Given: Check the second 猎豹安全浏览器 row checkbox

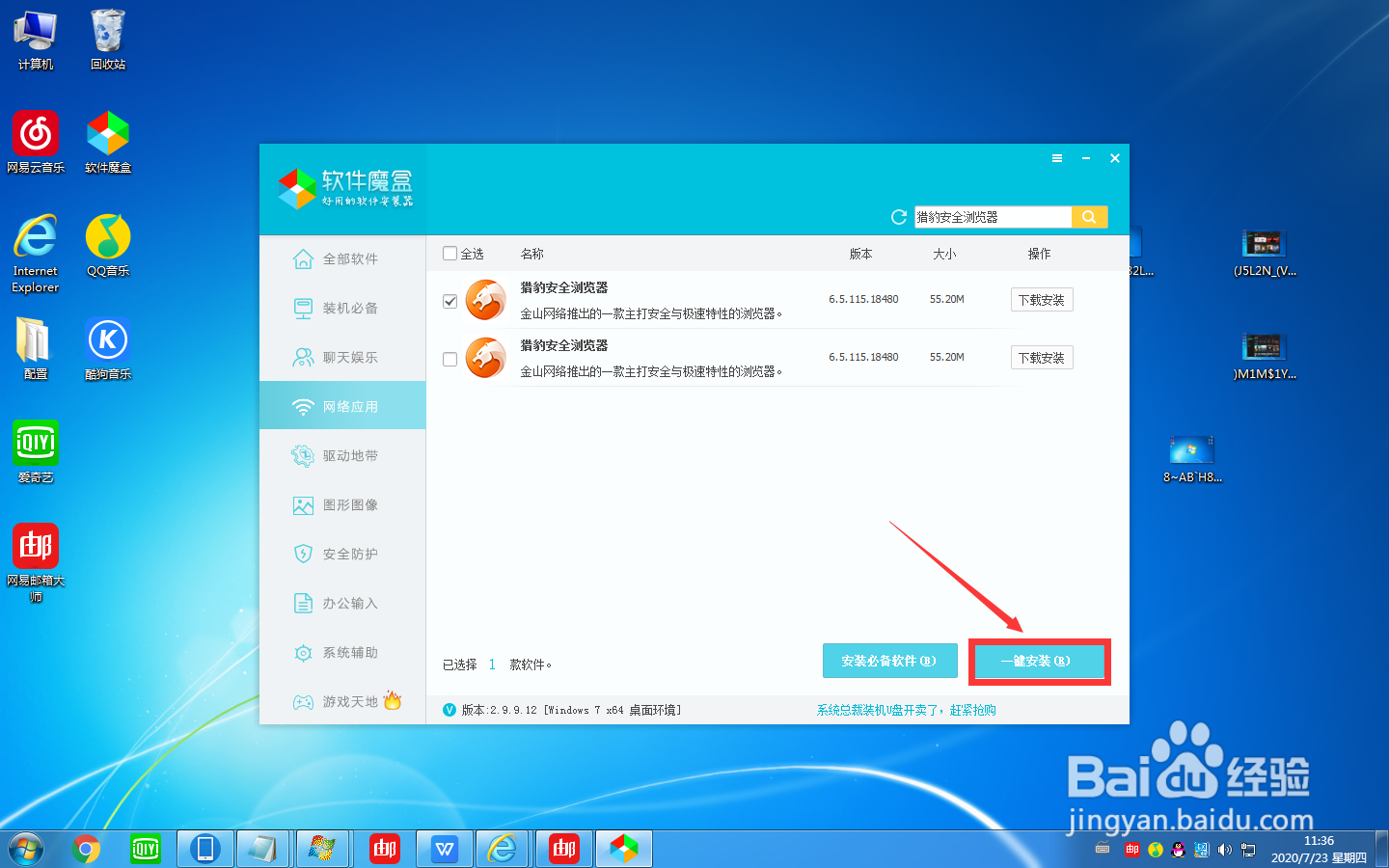Looking at the screenshot, I should (449, 359).
